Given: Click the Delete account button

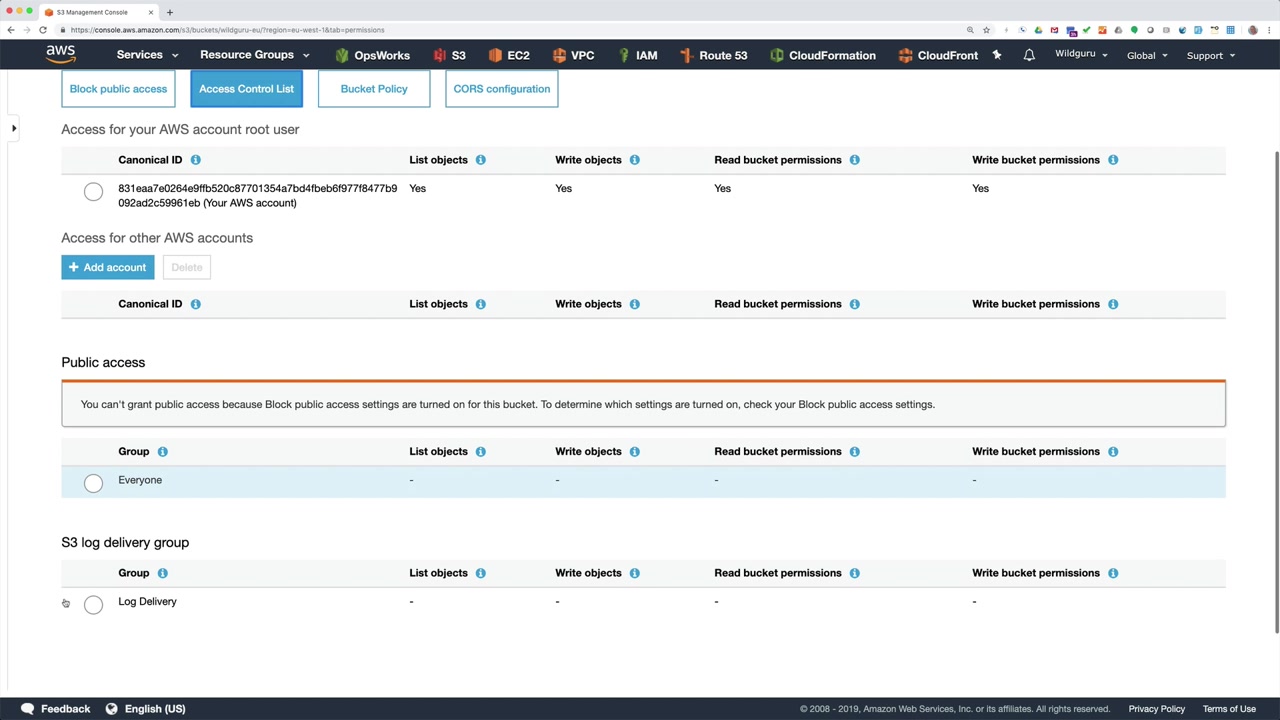Looking at the screenshot, I should coord(186,267).
